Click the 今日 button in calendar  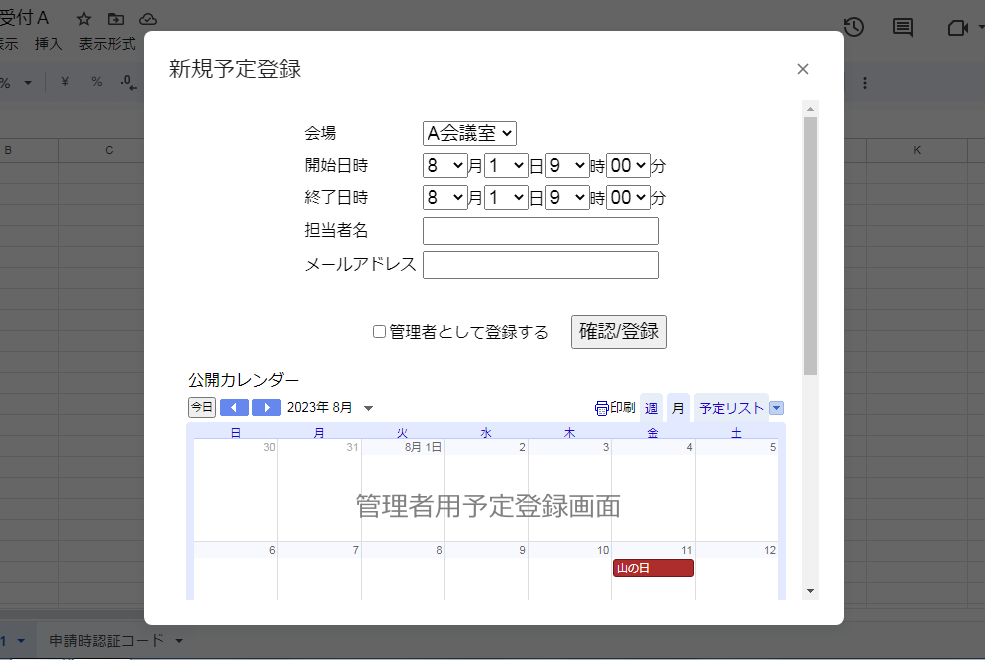click(x=202, y=407)
